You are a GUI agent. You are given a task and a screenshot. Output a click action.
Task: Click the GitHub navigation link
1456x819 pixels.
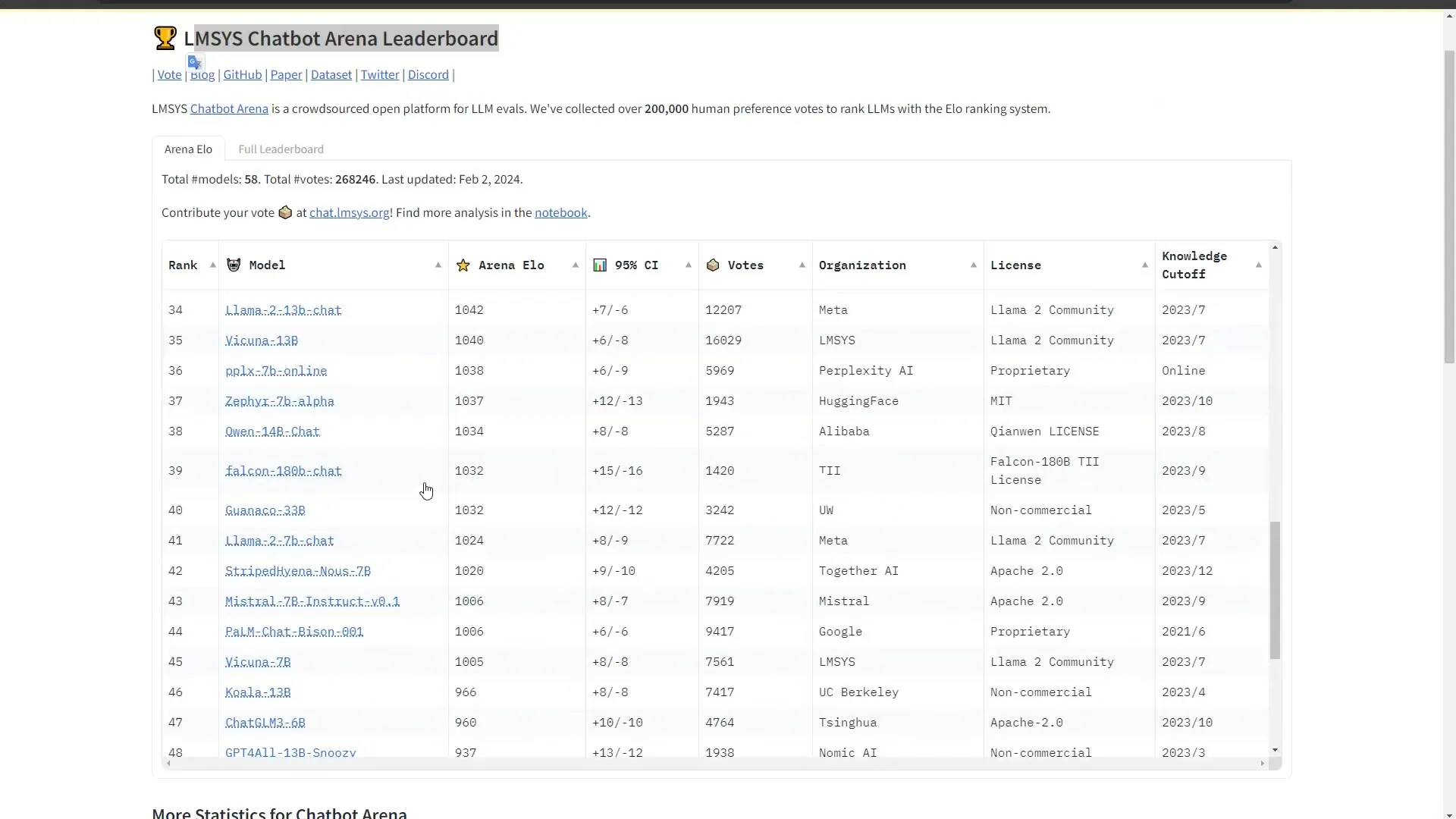point(243,74)
